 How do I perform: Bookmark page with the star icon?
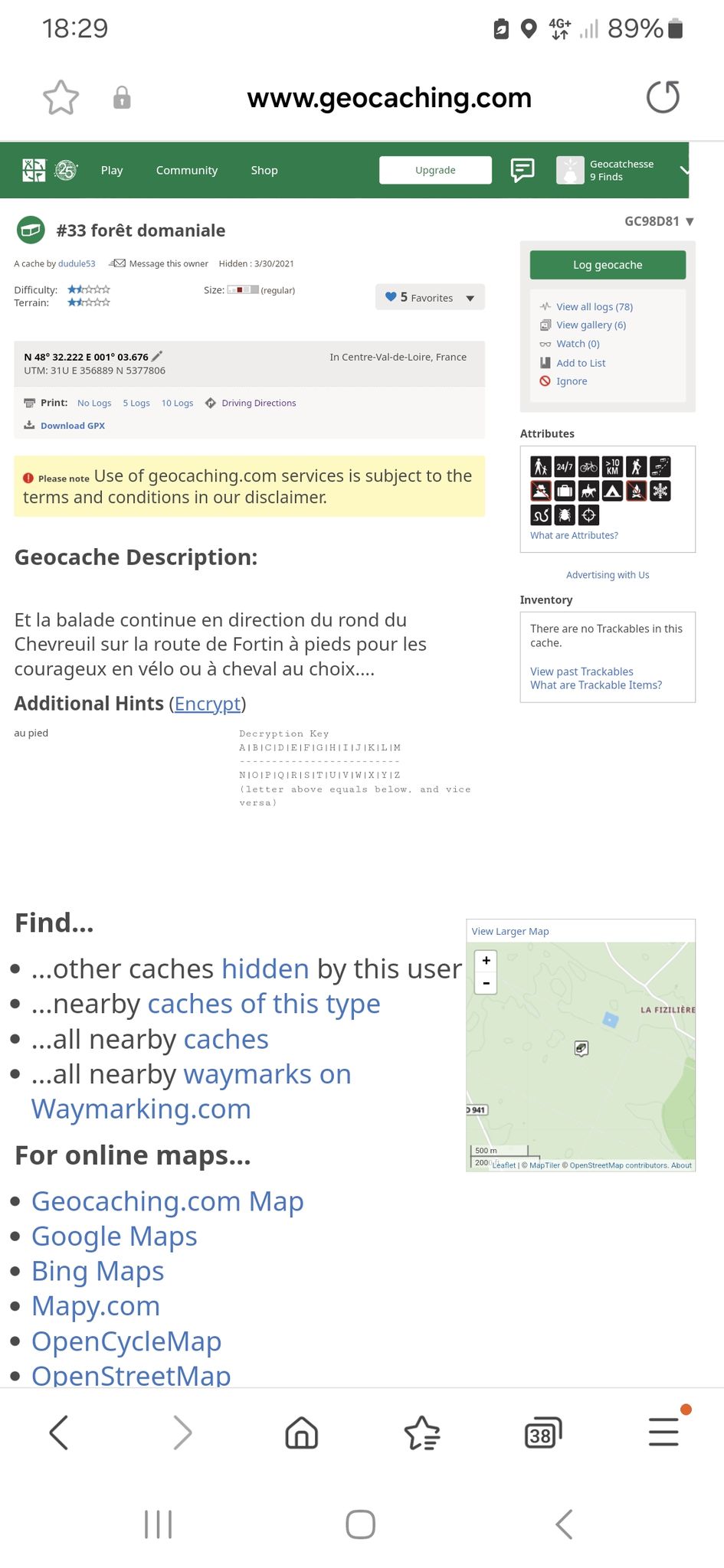tap(61, 98)
